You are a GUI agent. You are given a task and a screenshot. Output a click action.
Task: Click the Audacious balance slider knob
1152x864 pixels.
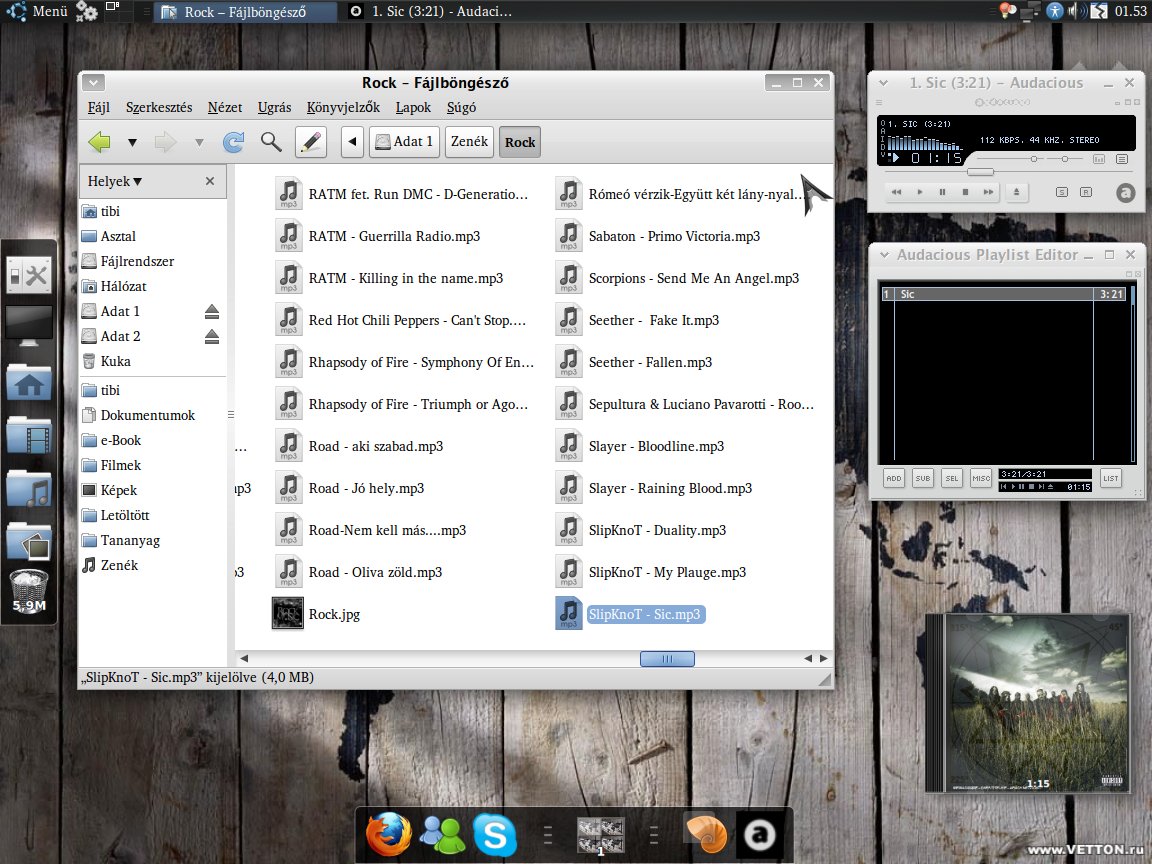coord(1065,159)
